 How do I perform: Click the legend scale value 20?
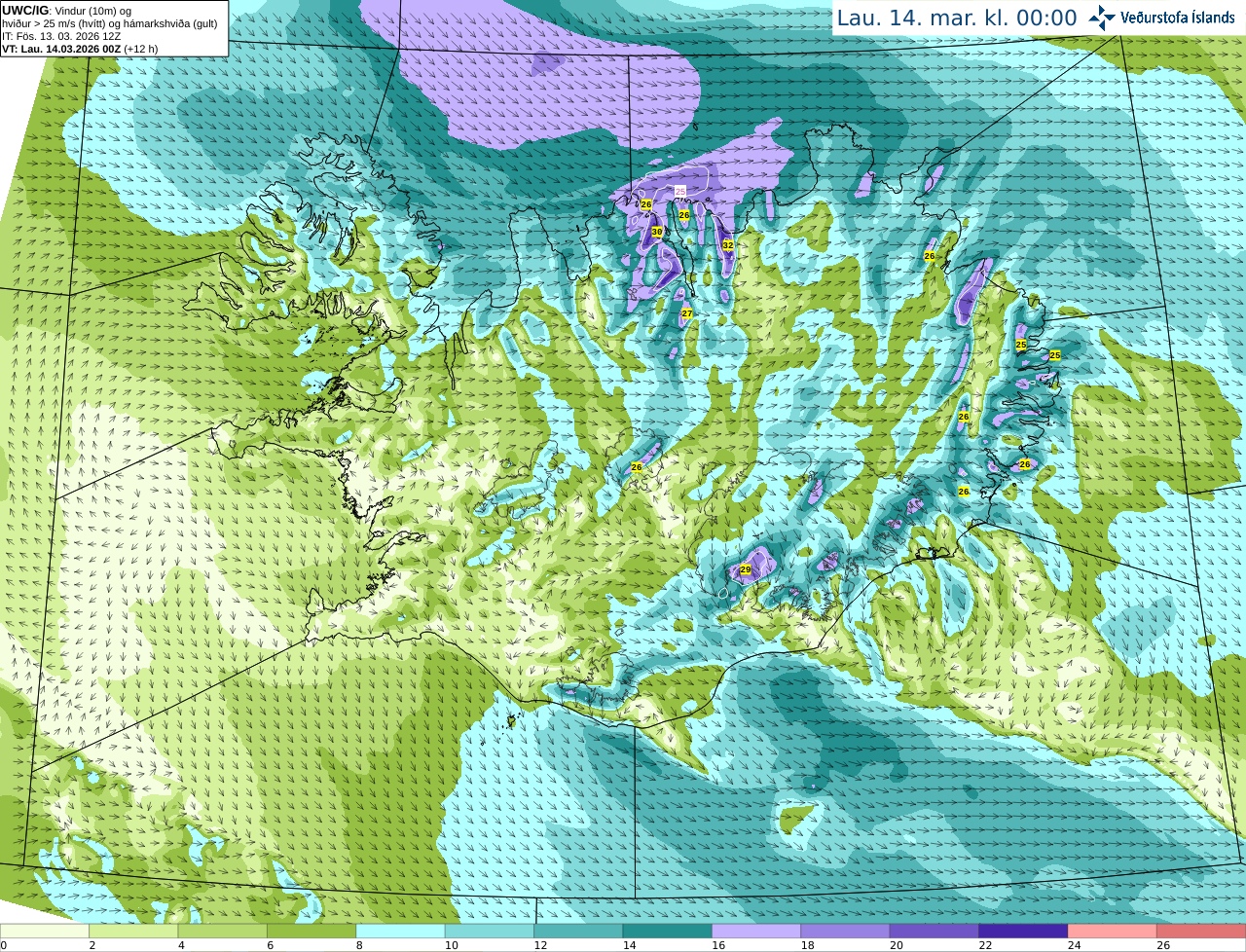point(896,945)
